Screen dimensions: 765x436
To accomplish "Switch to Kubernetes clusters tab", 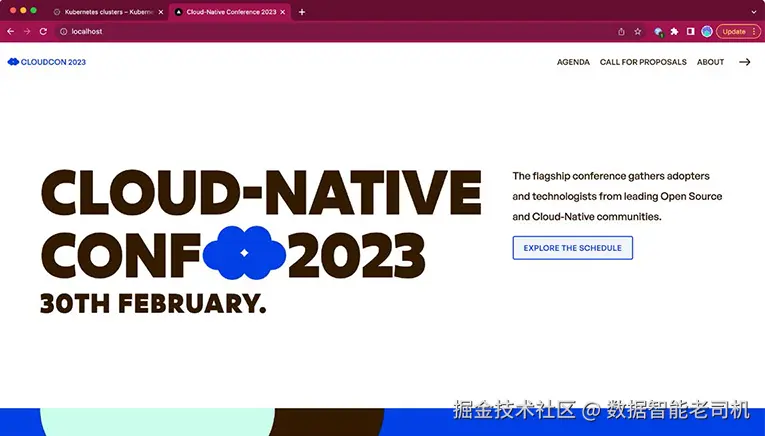I will 109,12.
